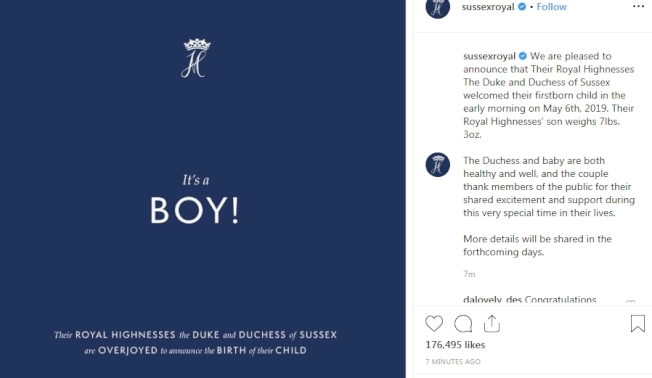Click the sussexroyal username in the header
The width and height of the screenshot is (652, 378).
488,7
